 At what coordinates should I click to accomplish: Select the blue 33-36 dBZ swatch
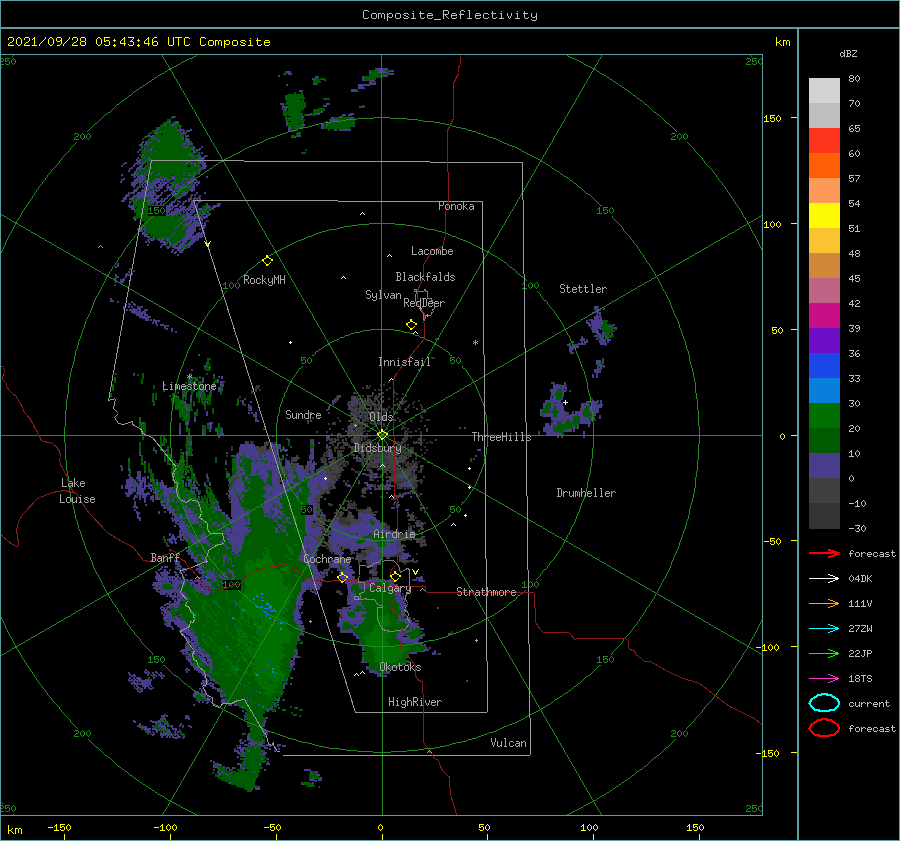[x=824, y=366]
